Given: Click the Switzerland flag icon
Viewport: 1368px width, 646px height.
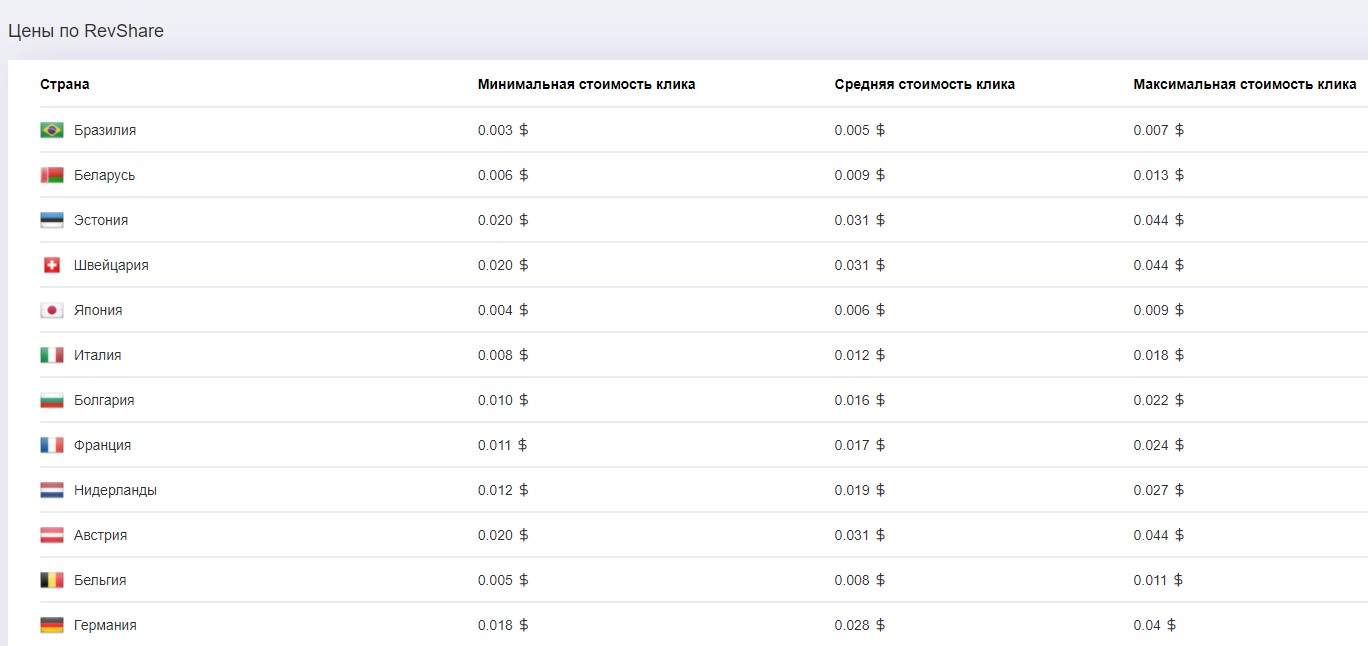Looking at the screenshot, I should point(52,265).
